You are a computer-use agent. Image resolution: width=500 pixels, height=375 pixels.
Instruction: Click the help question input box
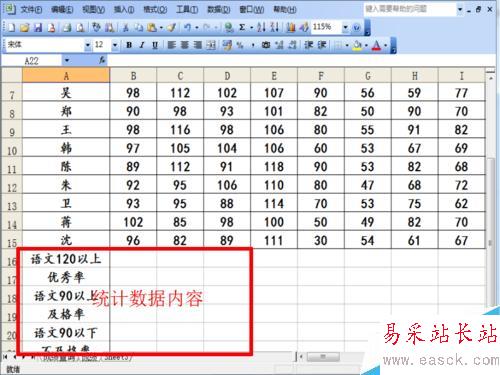coord(409,9)
